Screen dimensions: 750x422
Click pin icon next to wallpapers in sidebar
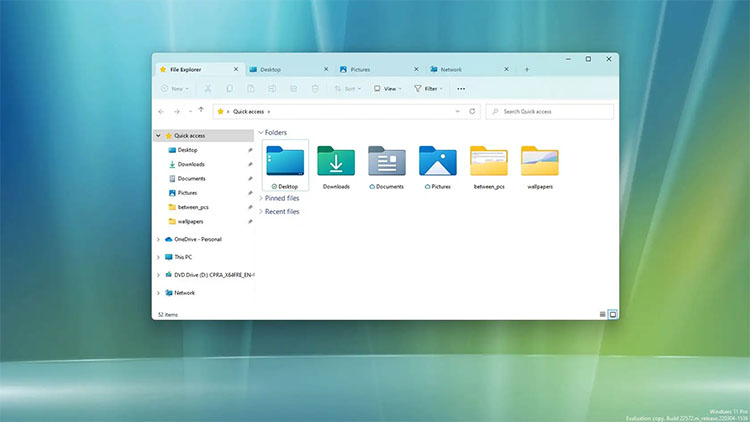coord(250,222)
